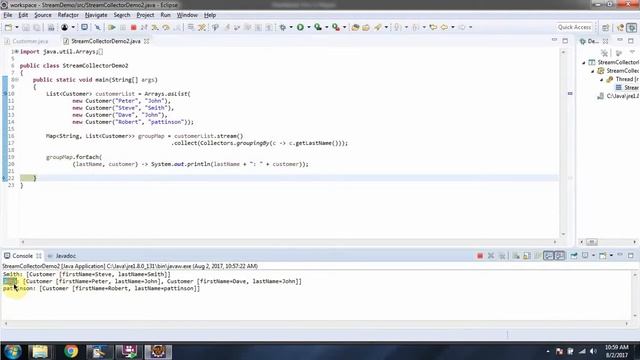Click the Windows Start button
Image resolution: width=640 pixels, height=360 pixels.
(x=12, y=351)
